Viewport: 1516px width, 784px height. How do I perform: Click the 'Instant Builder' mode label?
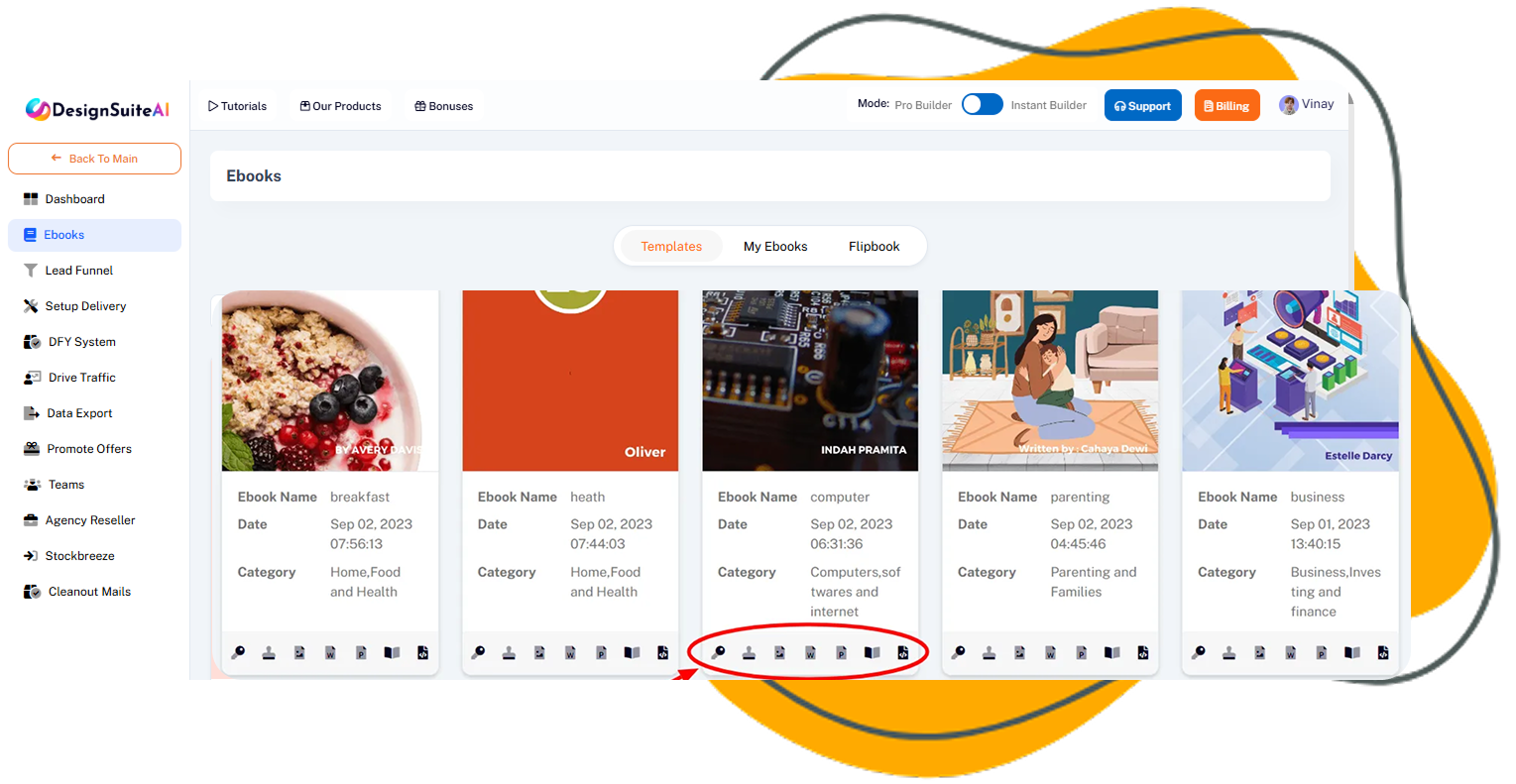[1048, 105]
